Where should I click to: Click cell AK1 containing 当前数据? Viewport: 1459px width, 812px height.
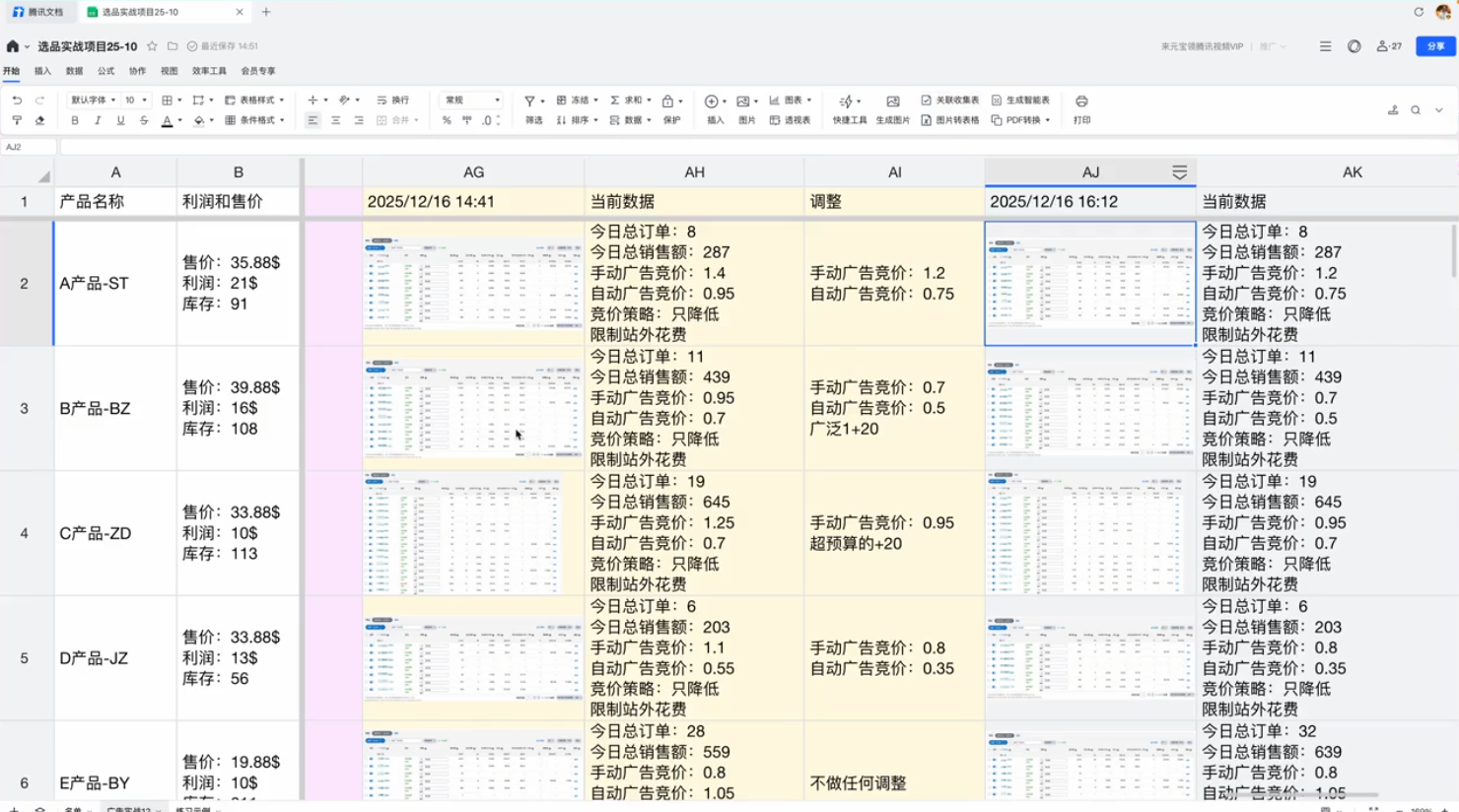tap(1282, 201)
